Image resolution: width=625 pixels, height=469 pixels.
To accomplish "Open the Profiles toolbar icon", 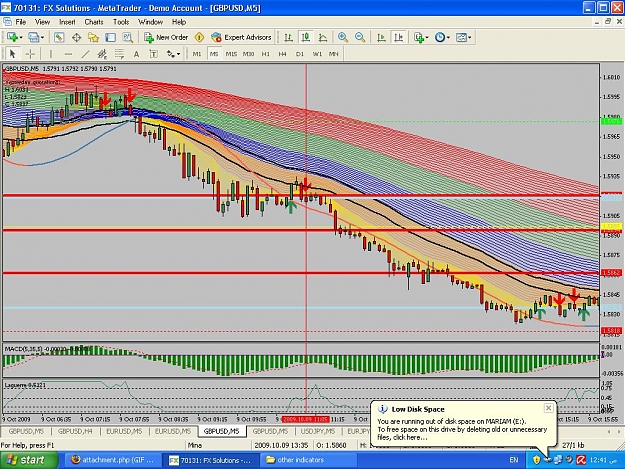I will coord(33,37).
